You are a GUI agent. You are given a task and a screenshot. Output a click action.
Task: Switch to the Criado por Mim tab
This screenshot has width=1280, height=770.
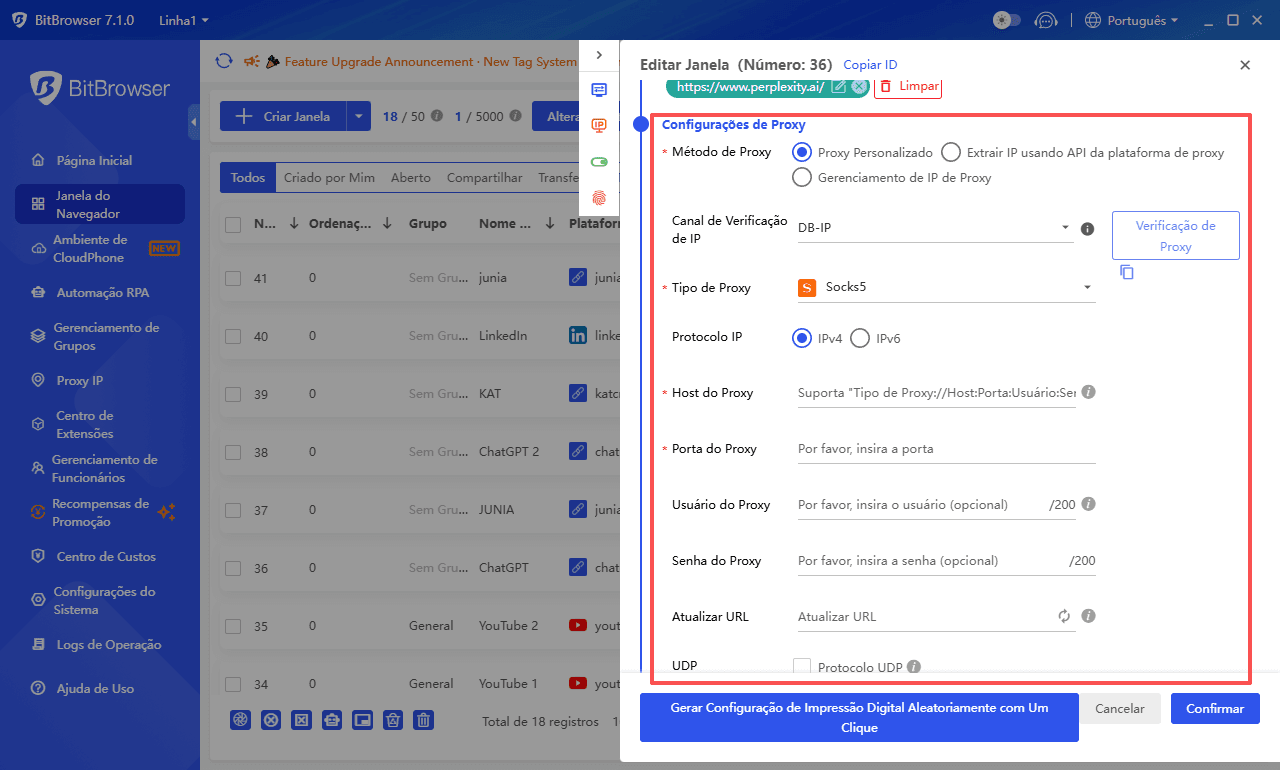pos(329,178)
